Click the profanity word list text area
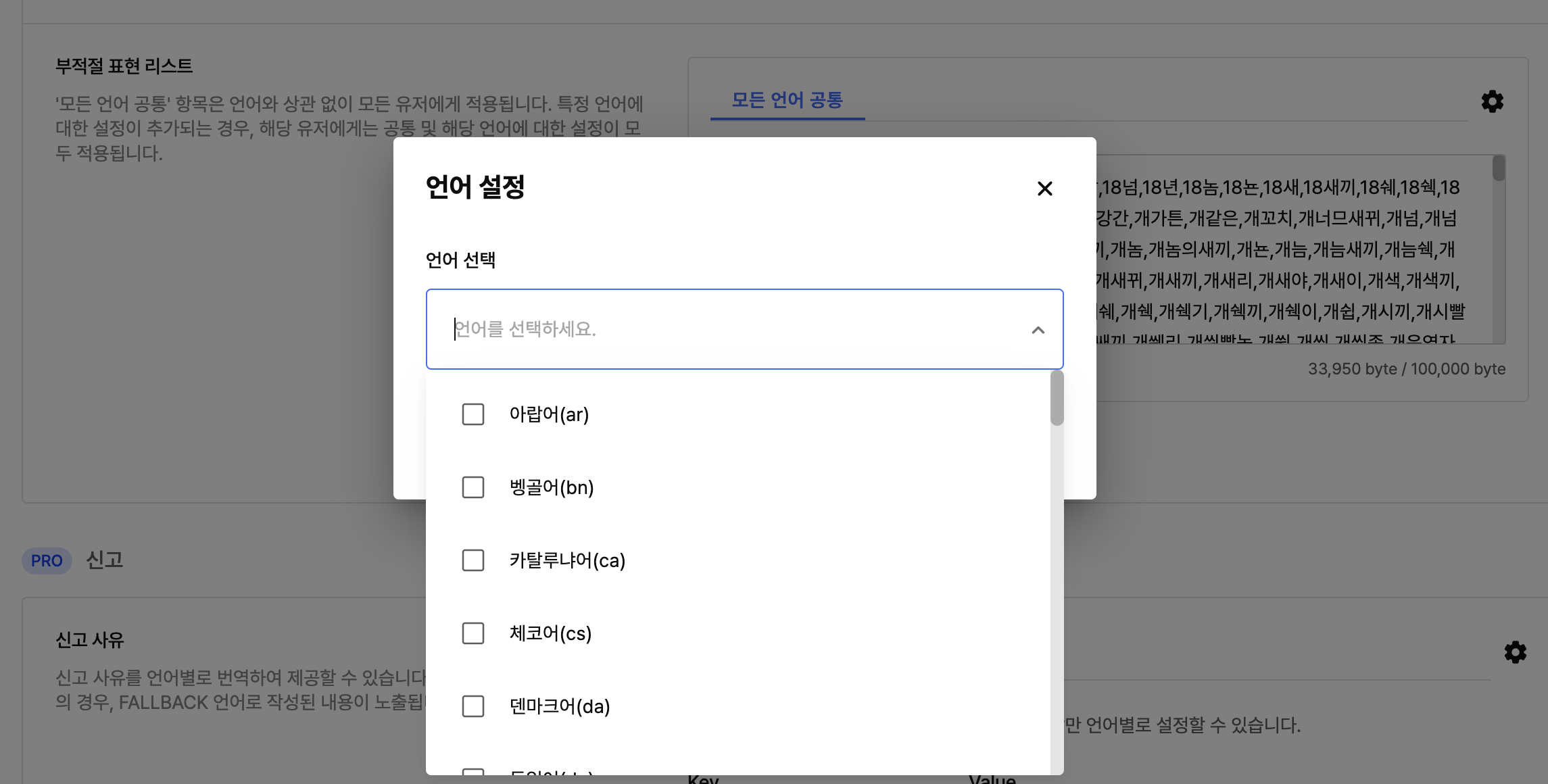This screenshot has width=1548, height=784. point(1284,250)
